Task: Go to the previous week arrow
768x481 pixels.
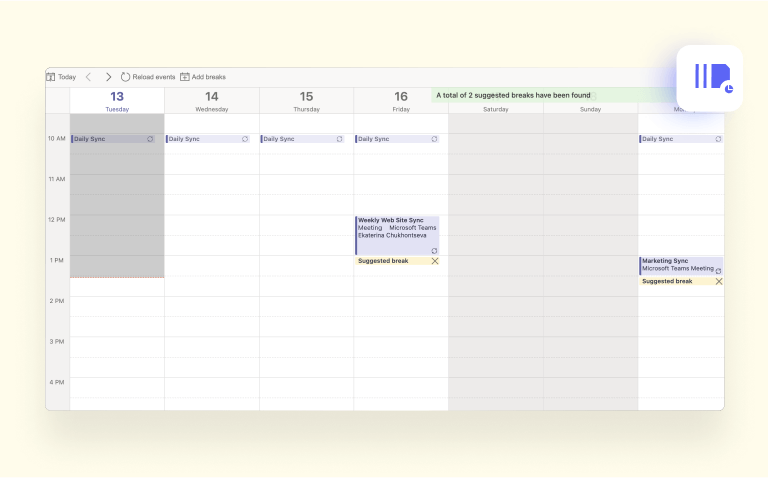Action: tap(89, 77)
